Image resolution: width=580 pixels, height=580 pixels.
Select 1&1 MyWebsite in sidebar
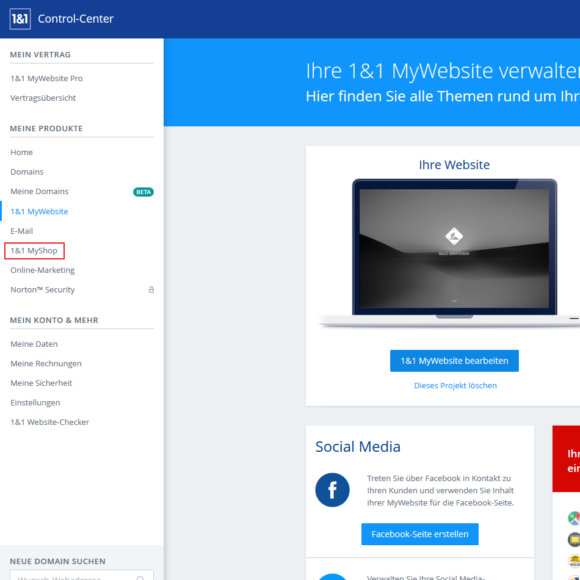(x=39, y=212)
